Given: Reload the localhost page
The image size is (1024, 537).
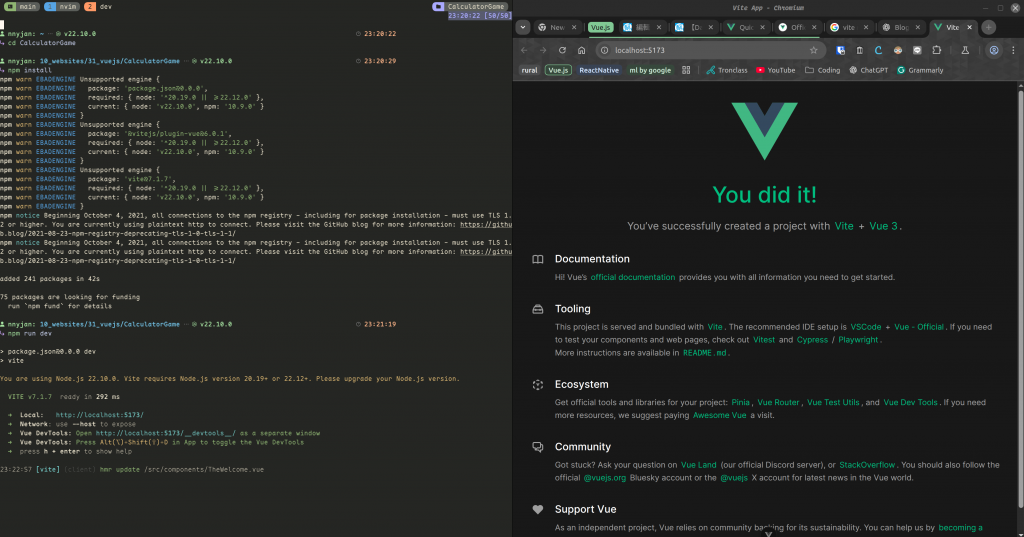Looking at the screenshot, I should [x=562, y=50].
